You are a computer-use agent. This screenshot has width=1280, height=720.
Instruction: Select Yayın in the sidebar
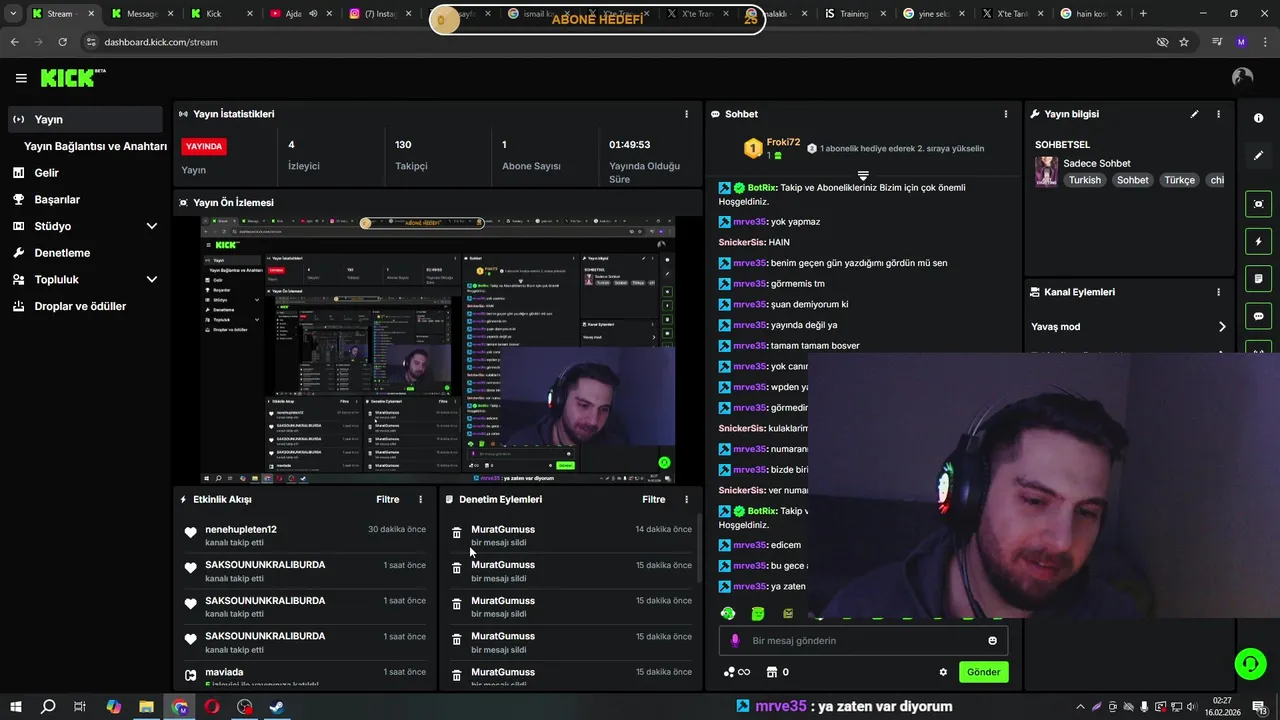point(84,119)
